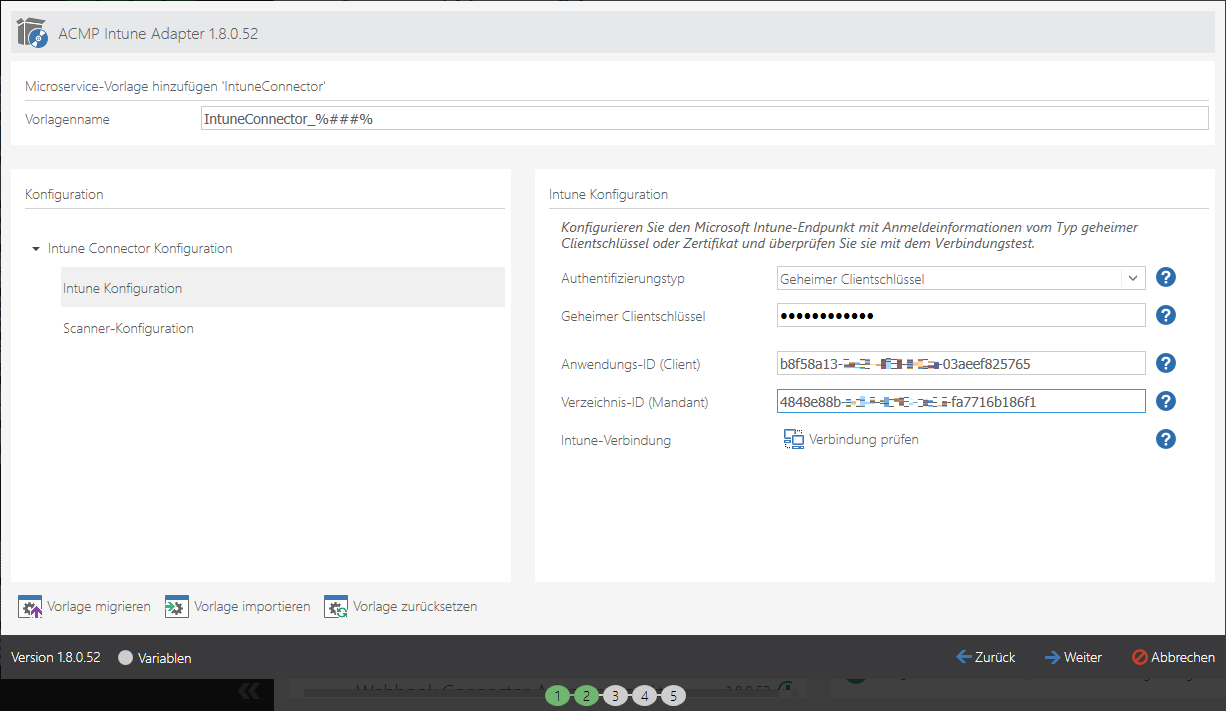Viewport: 1226px width, 711px height.
Task: Click the help icon for Intune-Verbindung
Action: click(1165, 439)
